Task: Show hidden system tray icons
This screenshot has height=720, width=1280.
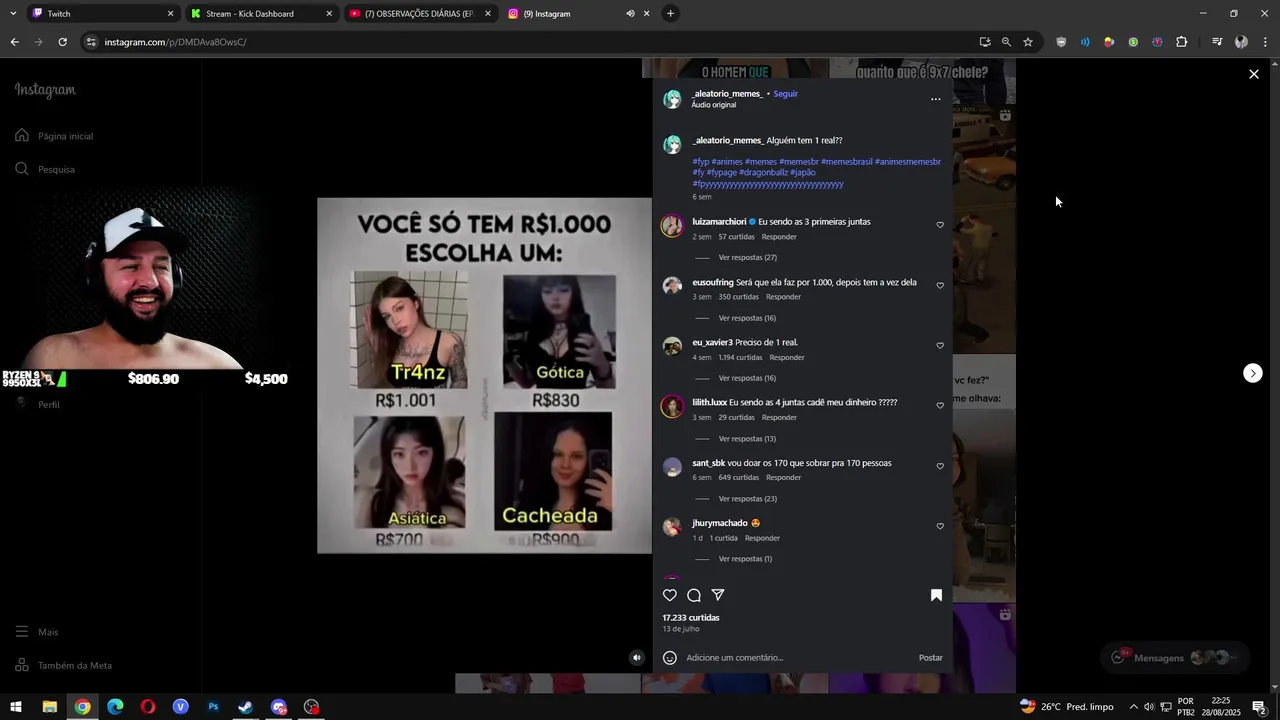Action: pos(1133,707)
